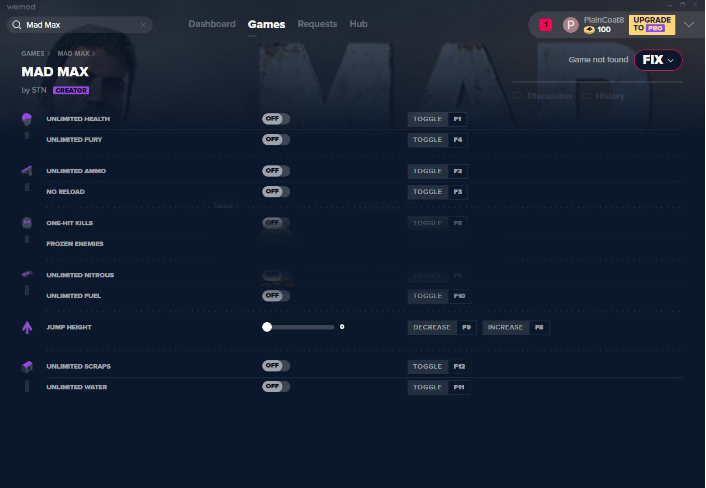Click the Jump Height slider handle

[x=267, y=327]
